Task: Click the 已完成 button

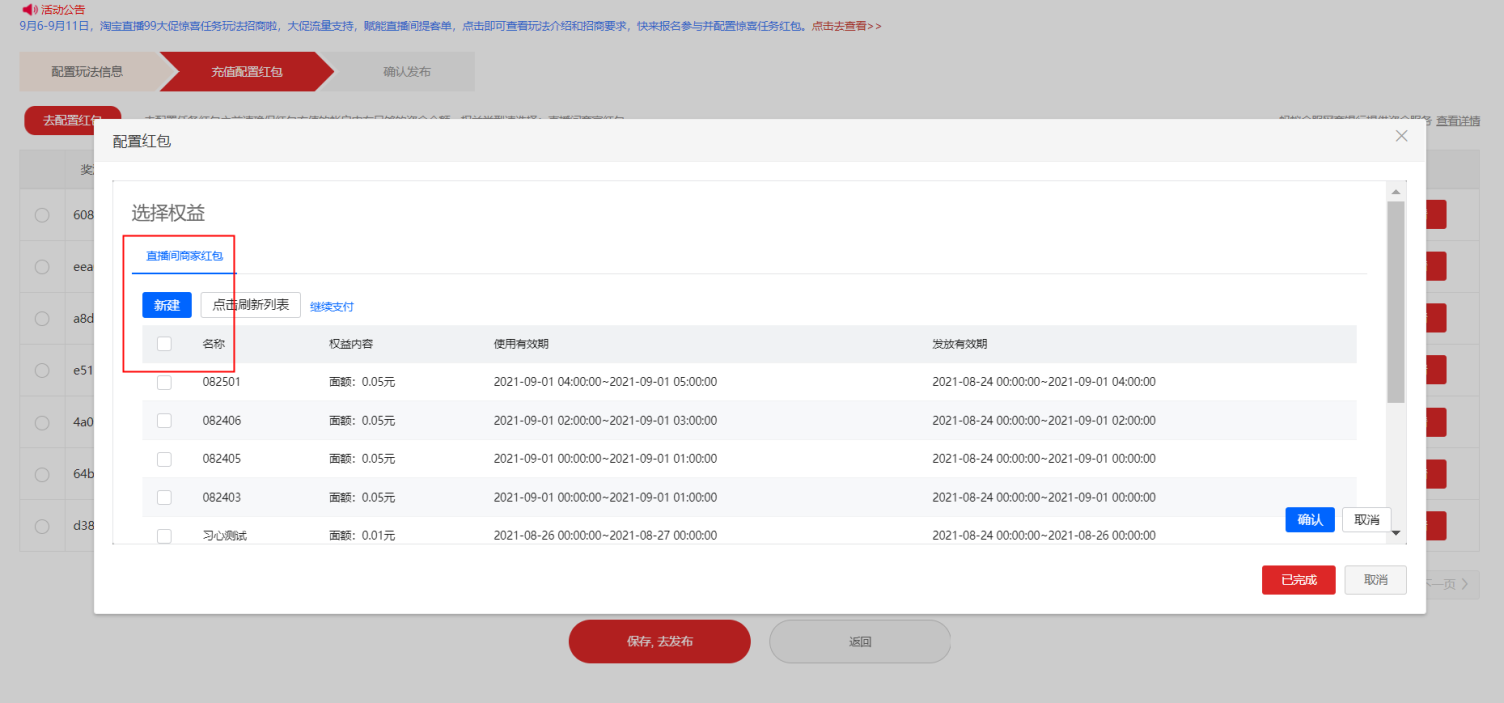Action: [1298, 579]
